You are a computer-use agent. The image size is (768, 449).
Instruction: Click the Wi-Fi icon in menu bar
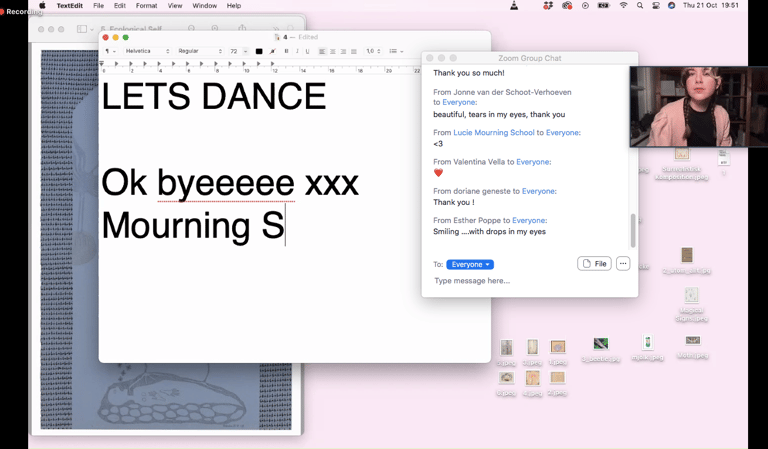[623, 6]
